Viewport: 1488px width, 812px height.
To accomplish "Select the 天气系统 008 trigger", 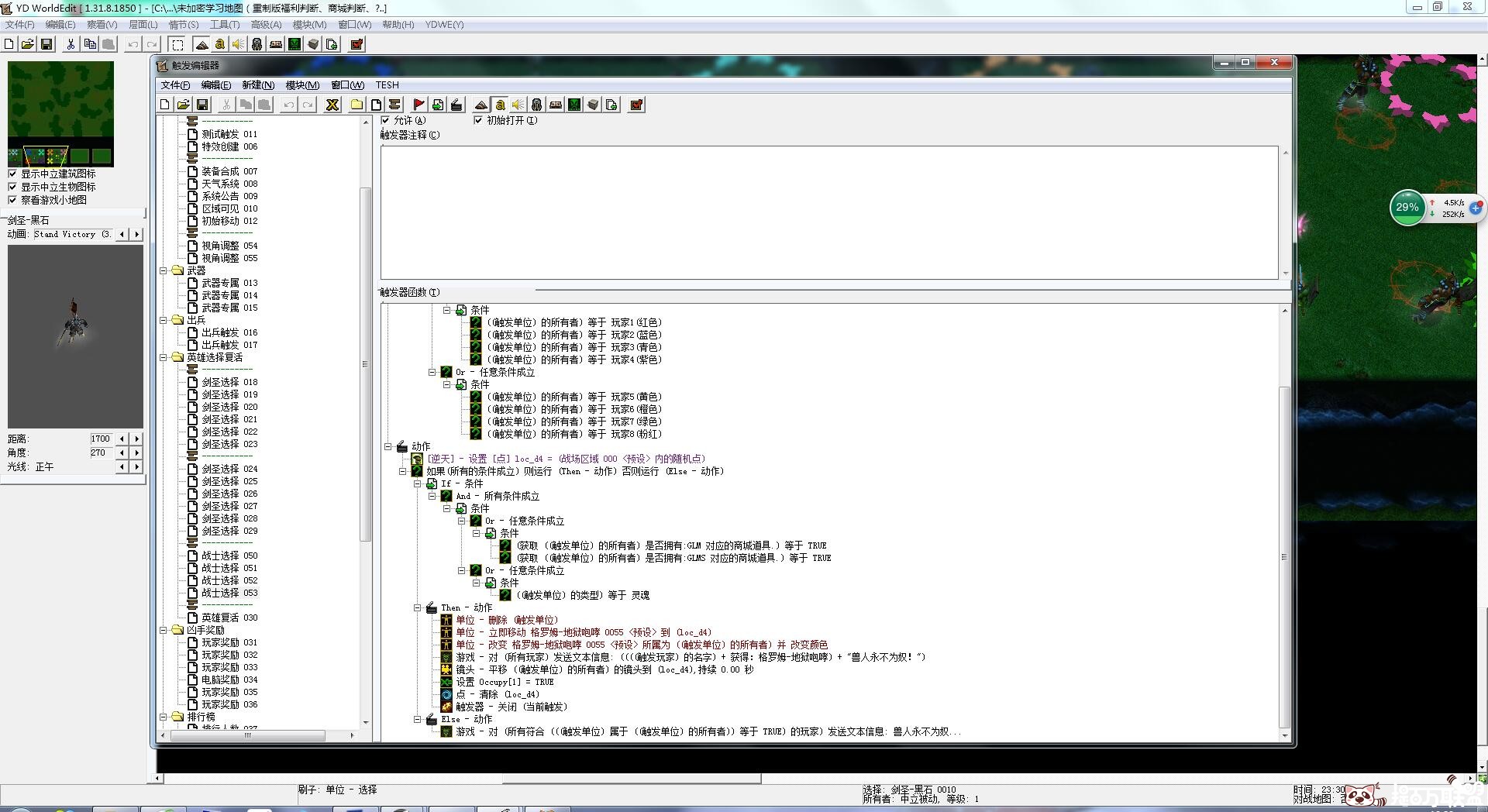I will [229, 184].
